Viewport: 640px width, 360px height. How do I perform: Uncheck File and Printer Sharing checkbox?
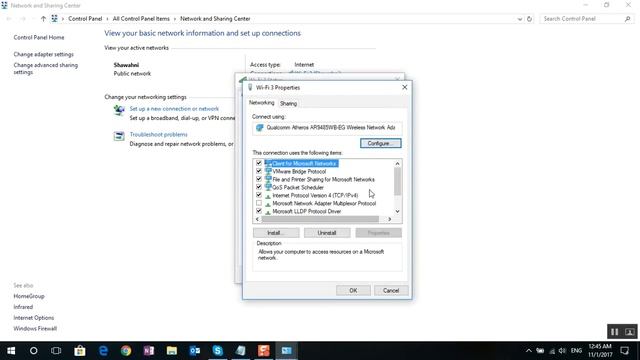(x=259, y=179)
